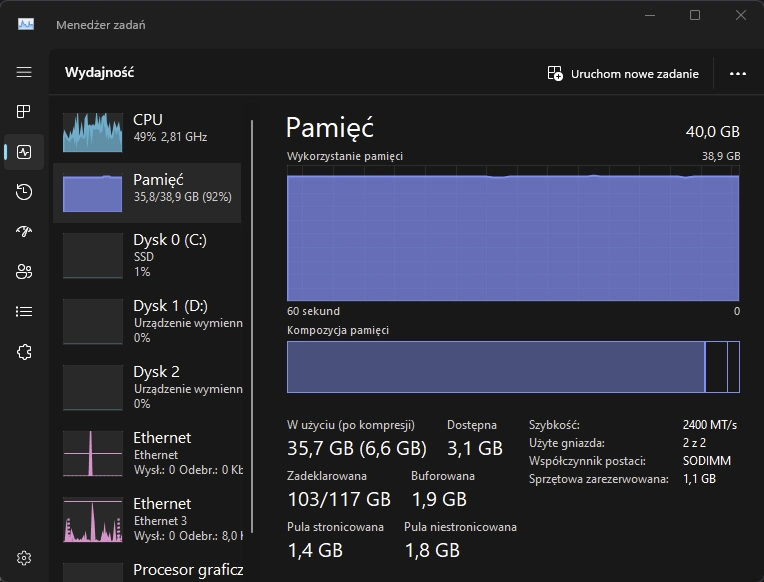Open App history page icon
This screenshot has width=764, height=582.
point(24,192)
